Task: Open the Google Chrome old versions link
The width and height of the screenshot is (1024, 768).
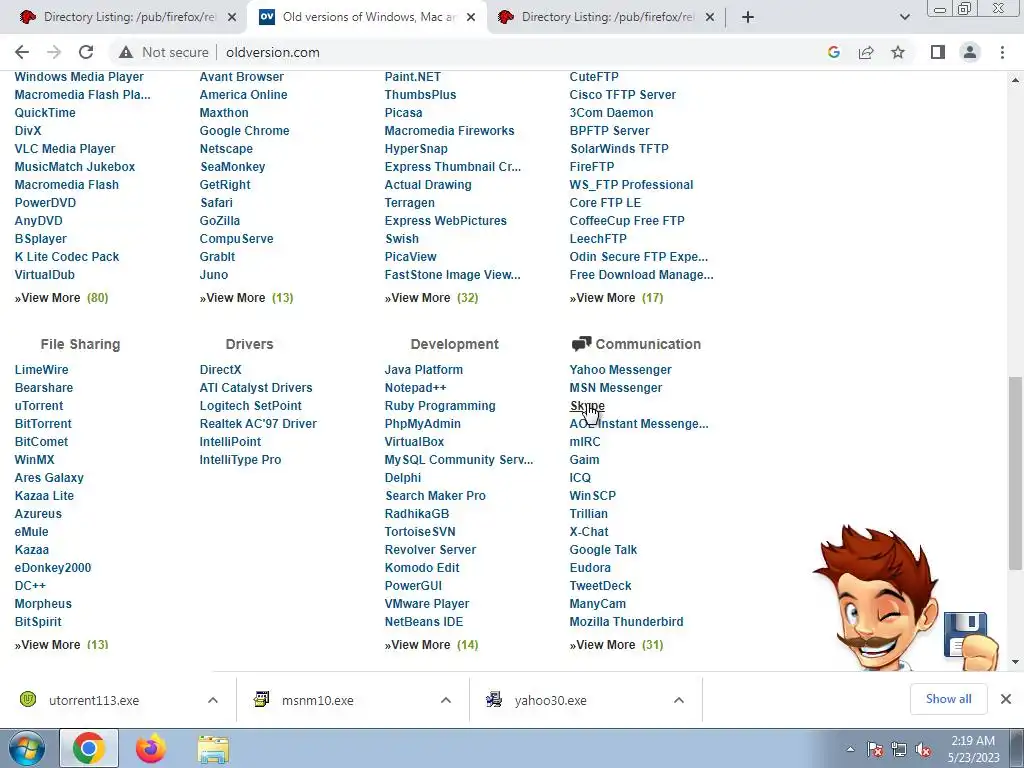Action: (244, 131)
